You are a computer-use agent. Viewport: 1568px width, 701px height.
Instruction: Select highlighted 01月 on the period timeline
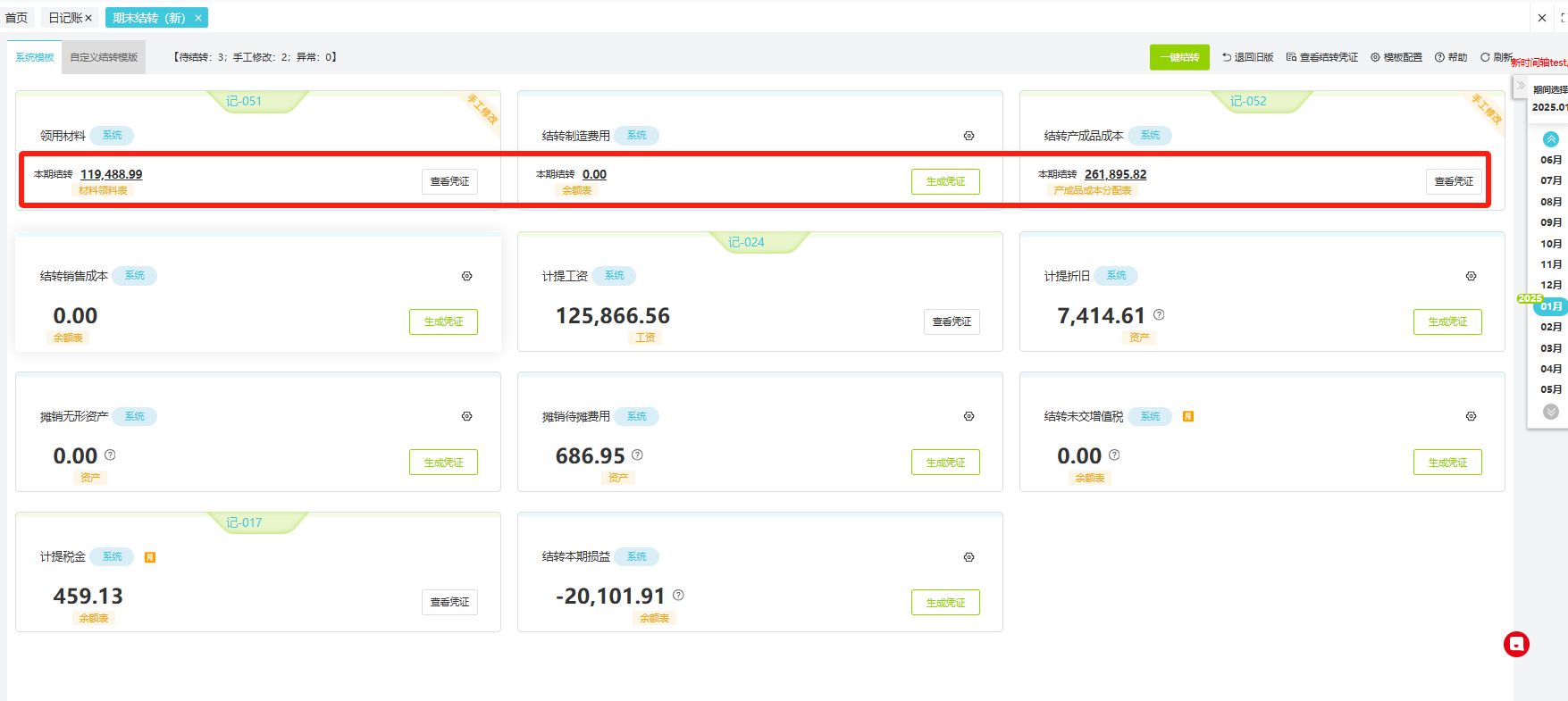pyautogui.click(x=1551, y=306)
